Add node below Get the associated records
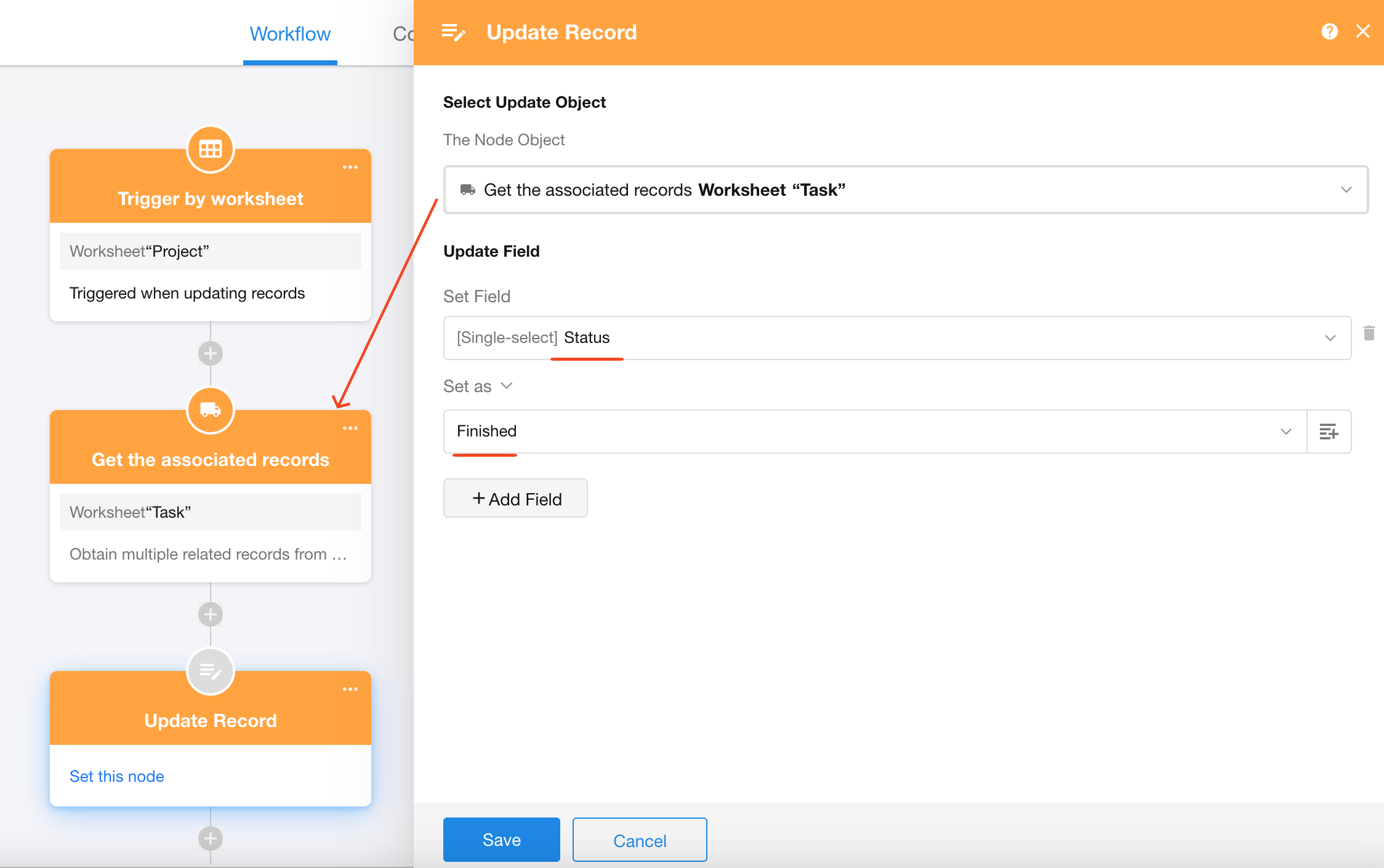The width and height of the screenshot is (1384, 868). pos(211,614)
